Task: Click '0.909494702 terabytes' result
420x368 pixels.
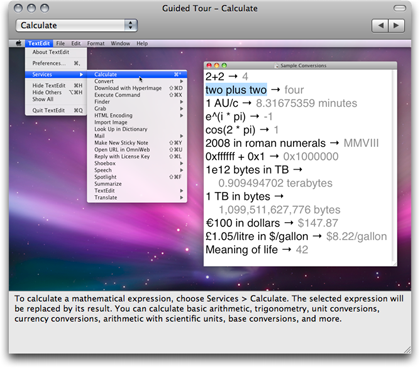Action: pos(275,183)
